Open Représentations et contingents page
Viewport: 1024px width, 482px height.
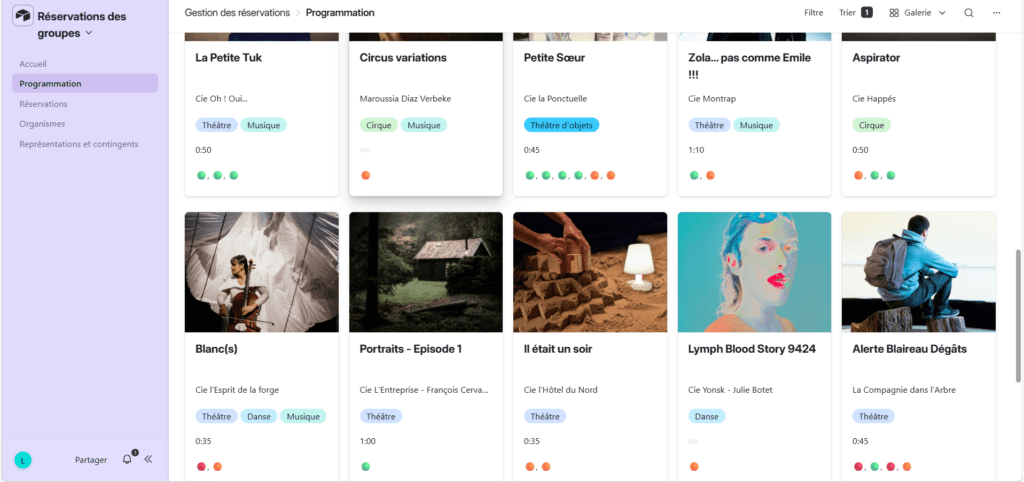pyautogui.click(x=79, y=144)
